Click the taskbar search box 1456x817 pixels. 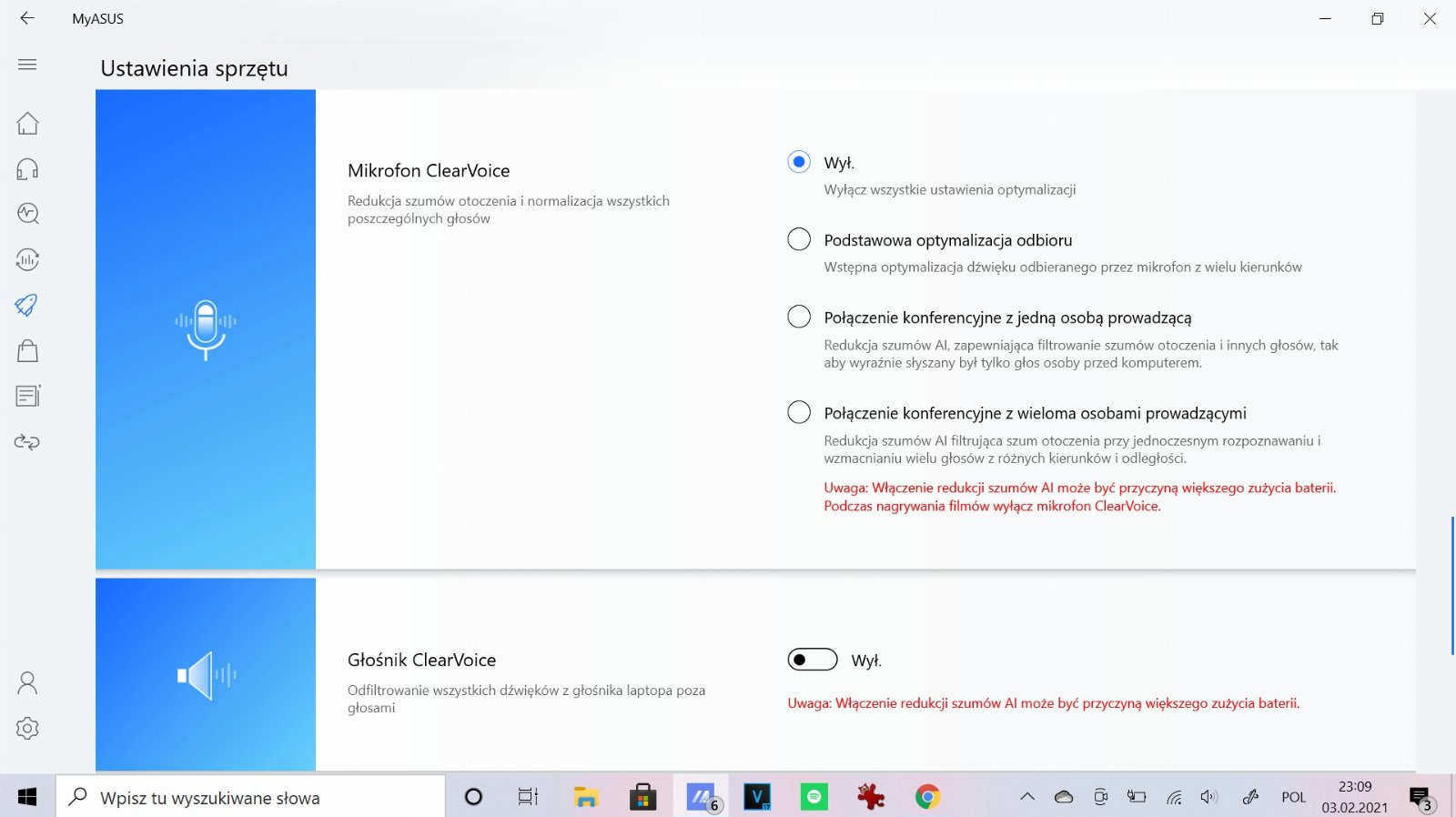tap(251, 797)
